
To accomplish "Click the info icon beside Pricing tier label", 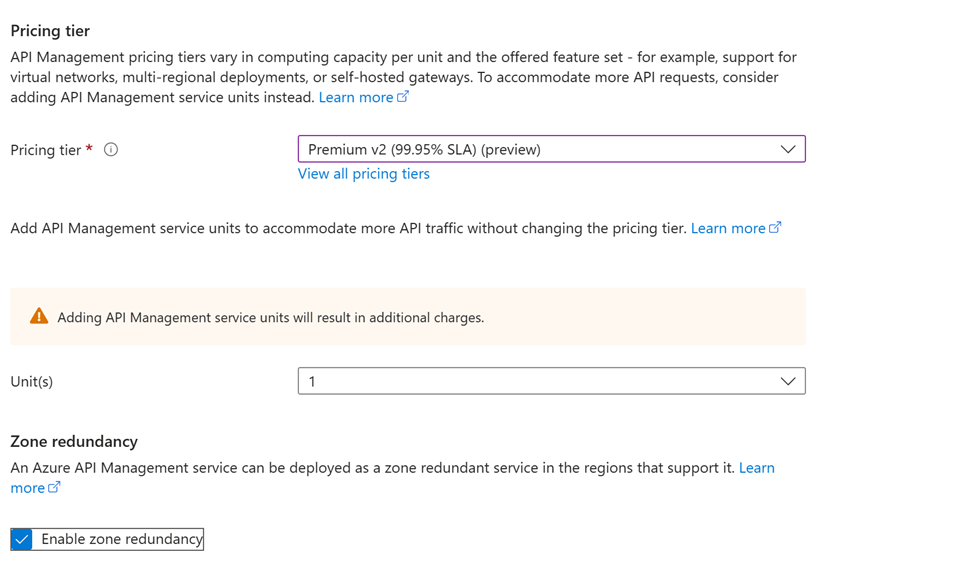I will point(111,150).
